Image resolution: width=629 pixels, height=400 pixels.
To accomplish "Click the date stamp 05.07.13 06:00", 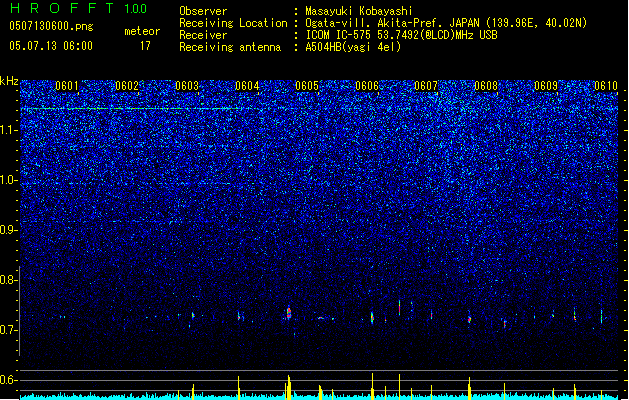I will tap(51, 46).
